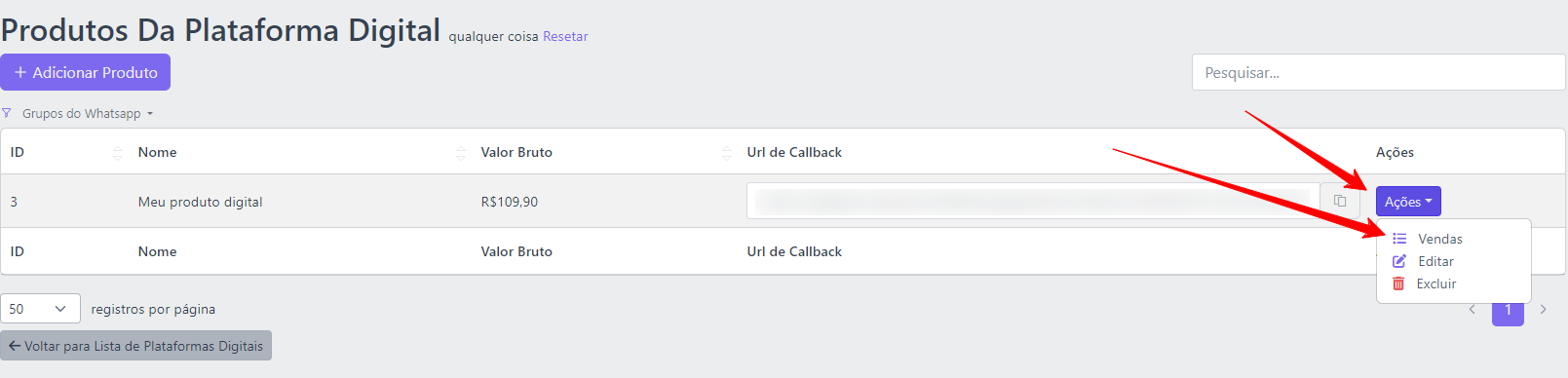Viewport: 1568px width, 378px height.
Task: Click the Editar pencil icon
Action: click(1399, 261)
